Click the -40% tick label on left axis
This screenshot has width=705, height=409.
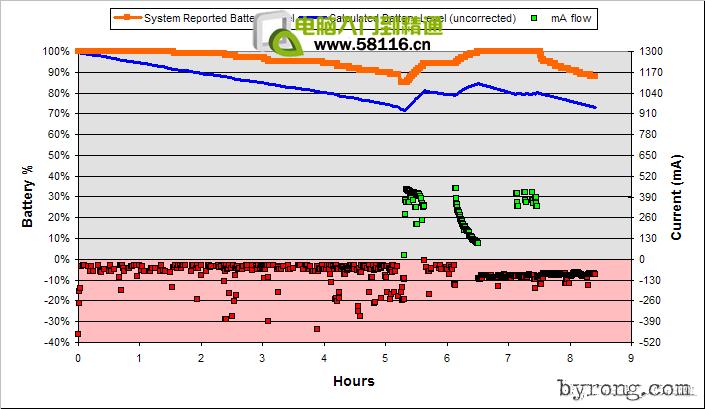click(56, 342)
